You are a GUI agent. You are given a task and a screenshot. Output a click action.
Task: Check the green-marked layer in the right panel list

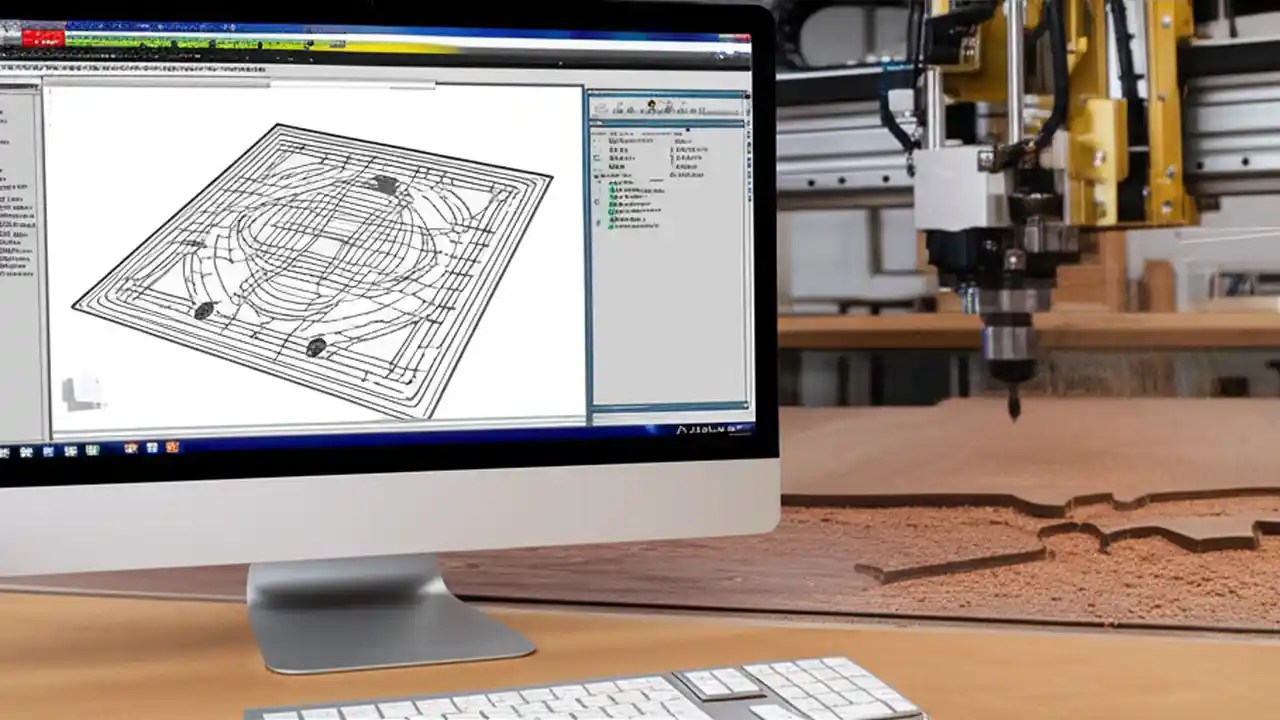click(x=612, y=213)
